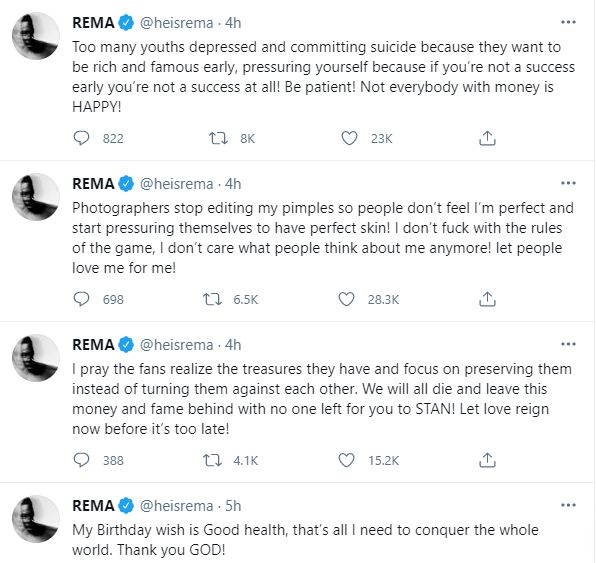
Task: Open more options on the Birthday wish tweet
Action: pyautogui.click(x=568, y=505)
